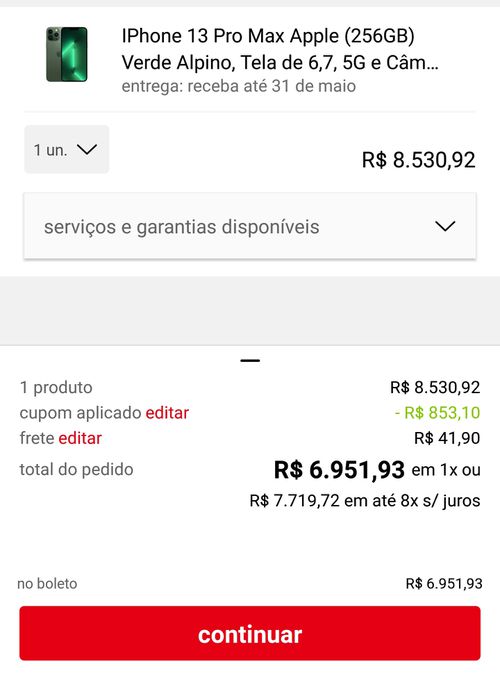Continue checkout with the red 'continuar' button

pyautogui.click(x=250, y=634)
